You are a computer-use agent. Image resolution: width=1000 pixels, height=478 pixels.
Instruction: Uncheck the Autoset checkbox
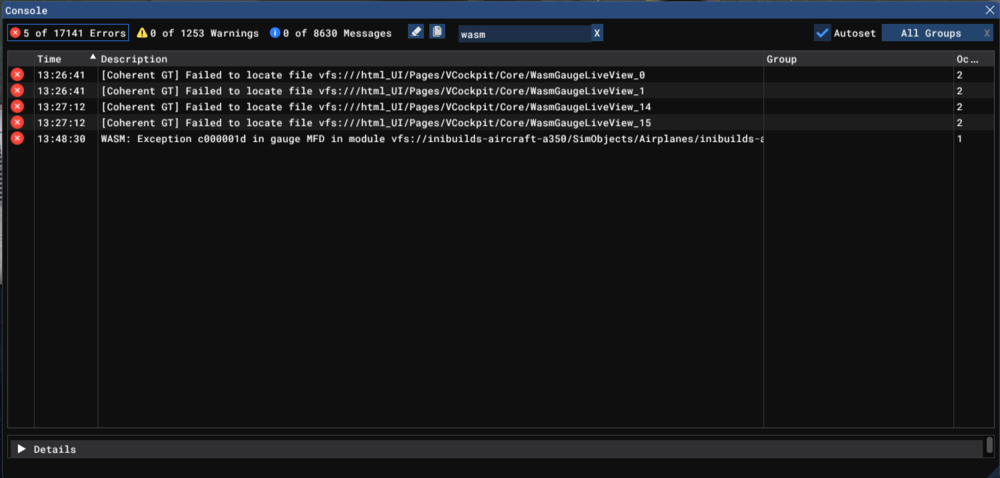822,33
